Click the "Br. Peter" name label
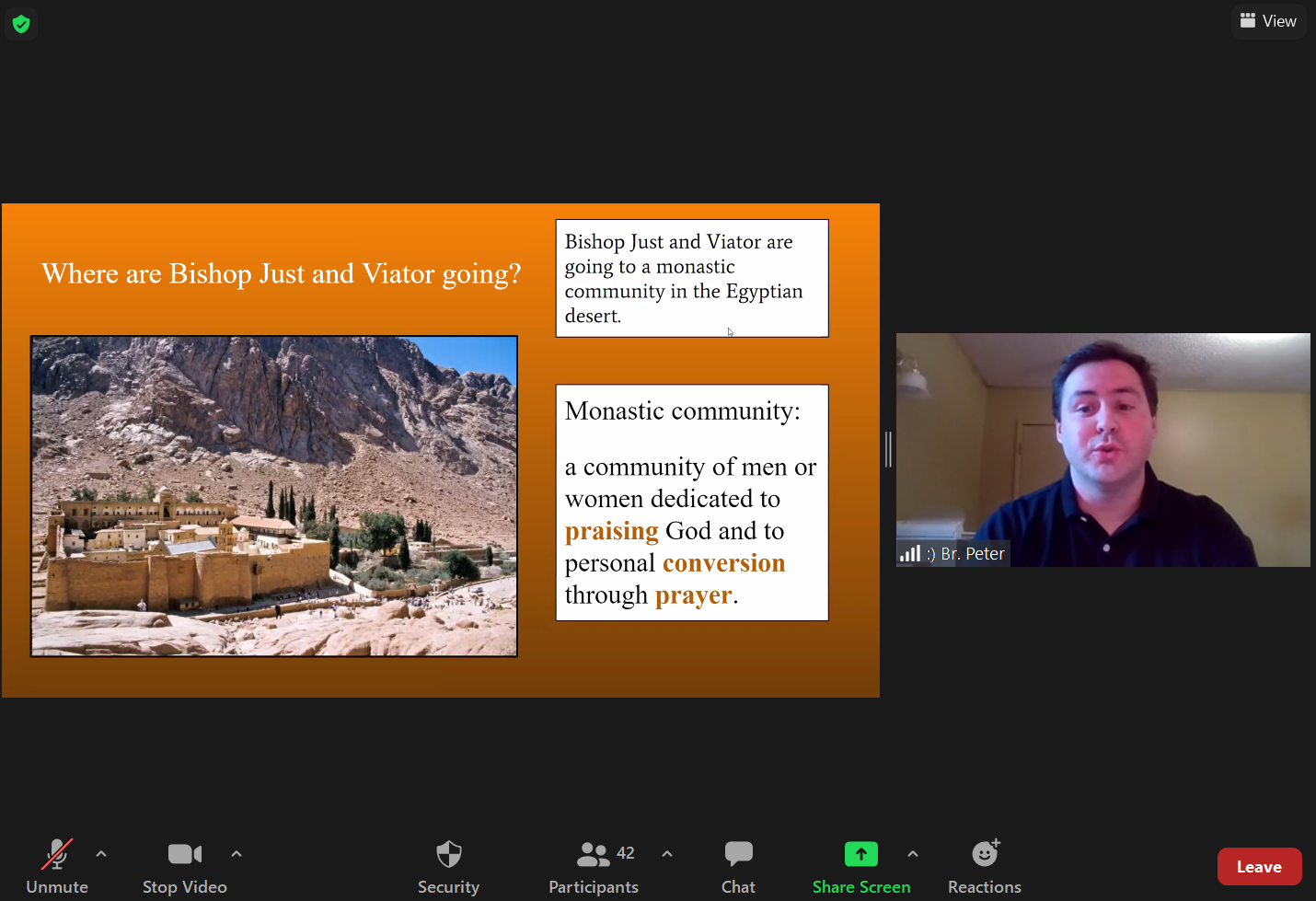The image size is (1316, 901). click(973, 554)
